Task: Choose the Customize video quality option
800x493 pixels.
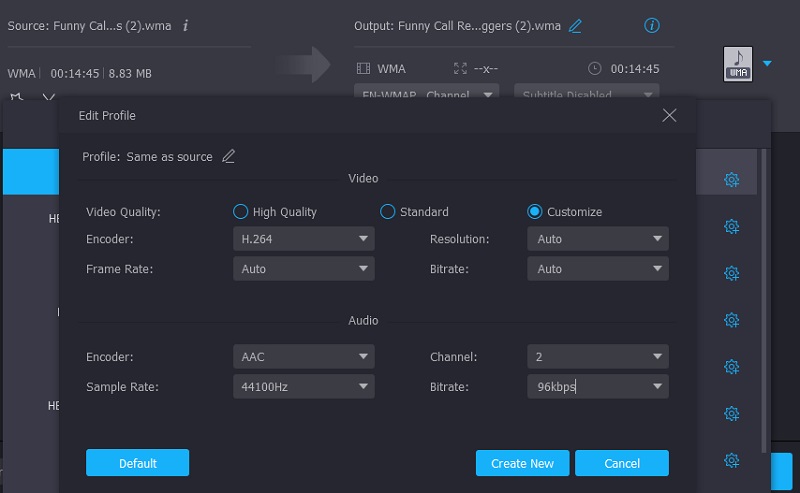Action: (x=535, y=212)
